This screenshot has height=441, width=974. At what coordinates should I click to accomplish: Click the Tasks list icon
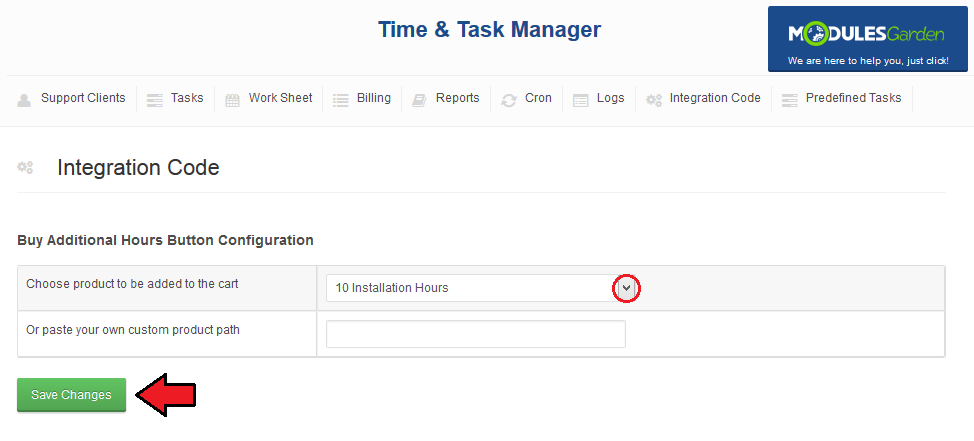point(155,100)
